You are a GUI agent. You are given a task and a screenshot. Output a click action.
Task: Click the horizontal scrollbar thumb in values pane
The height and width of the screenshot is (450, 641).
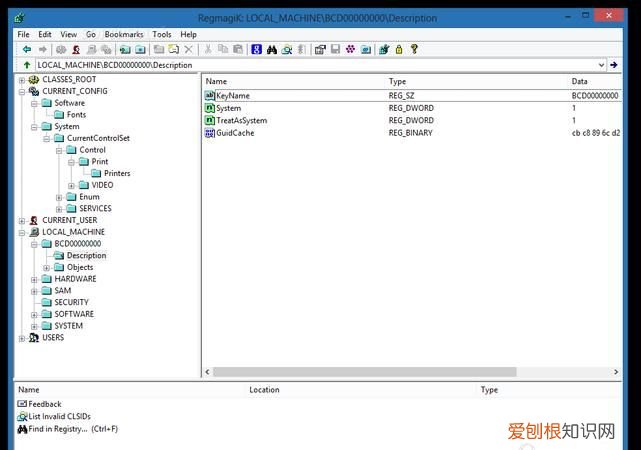(364, 372)
